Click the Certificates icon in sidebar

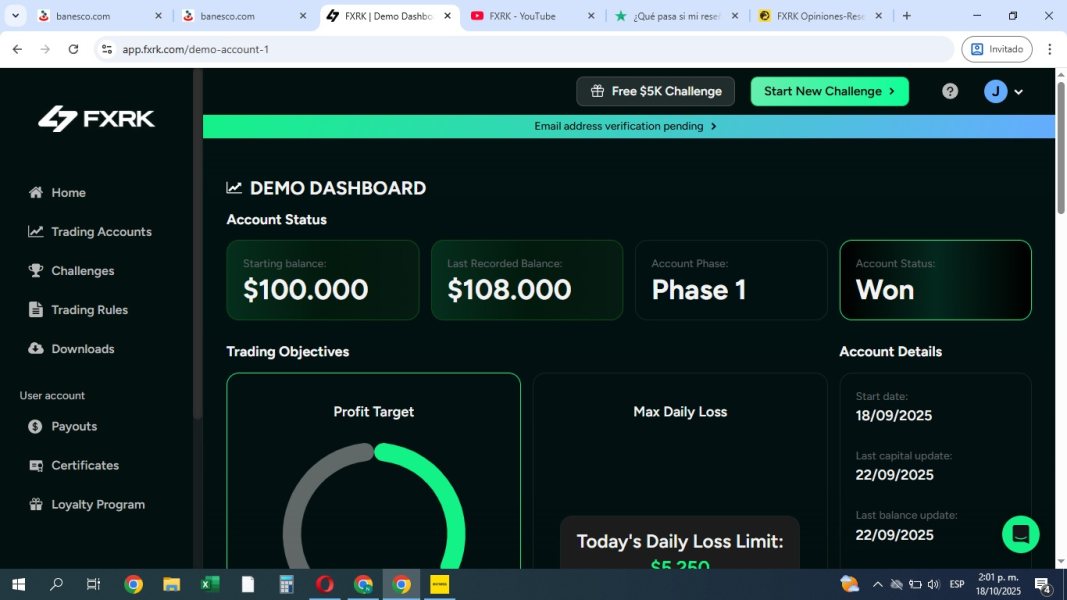click(35, 465)
